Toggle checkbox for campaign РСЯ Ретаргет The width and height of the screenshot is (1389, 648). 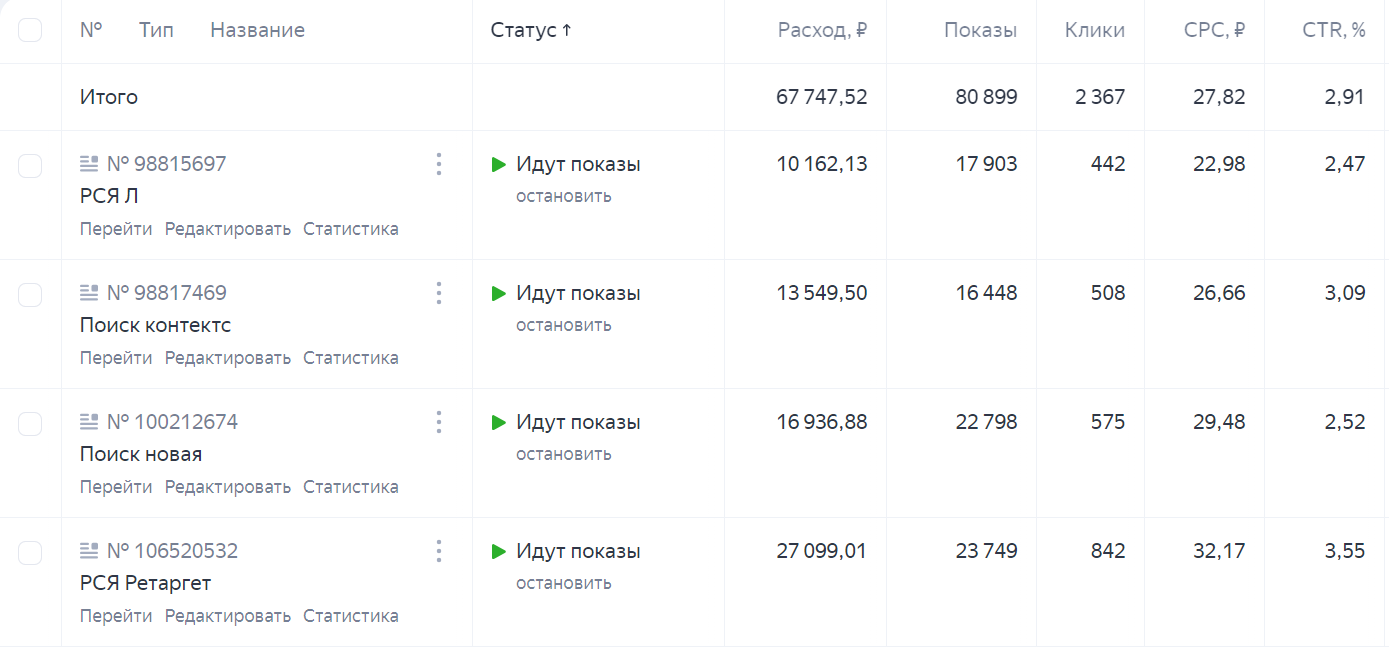point(30,553)
